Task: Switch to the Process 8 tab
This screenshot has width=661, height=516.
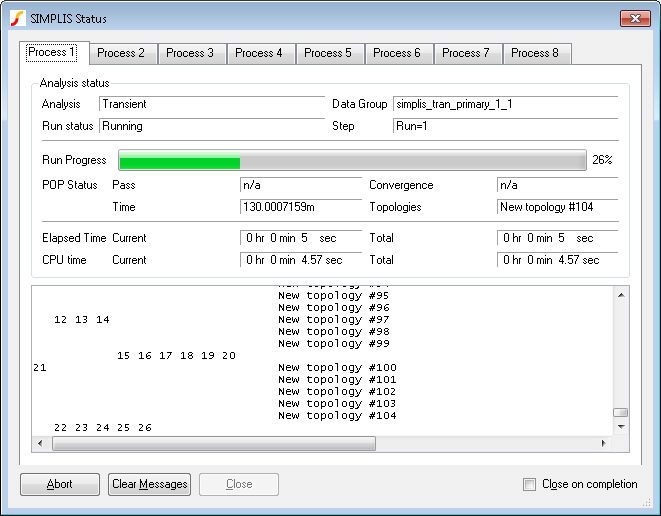Action: [535, 53]
